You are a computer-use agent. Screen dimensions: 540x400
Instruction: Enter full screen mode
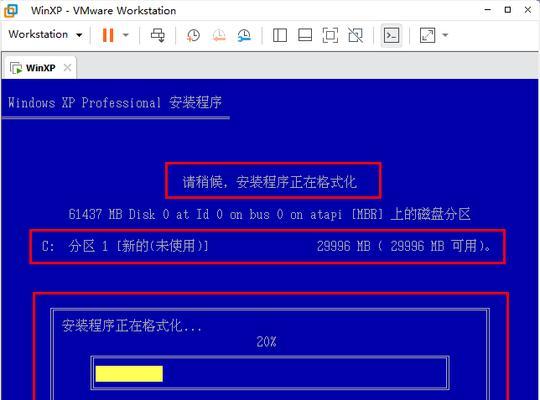(330, 35)
